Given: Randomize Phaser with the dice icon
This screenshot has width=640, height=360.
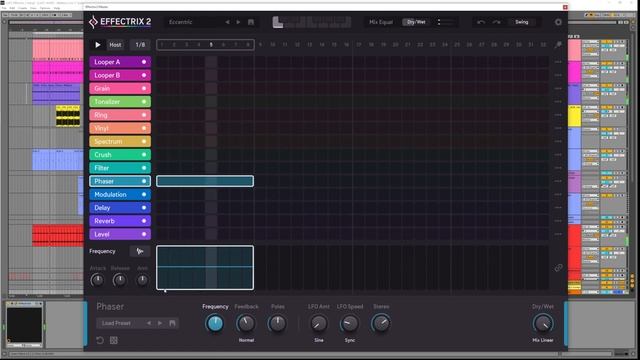Looking at the screenshot, I should pos(114,340).
